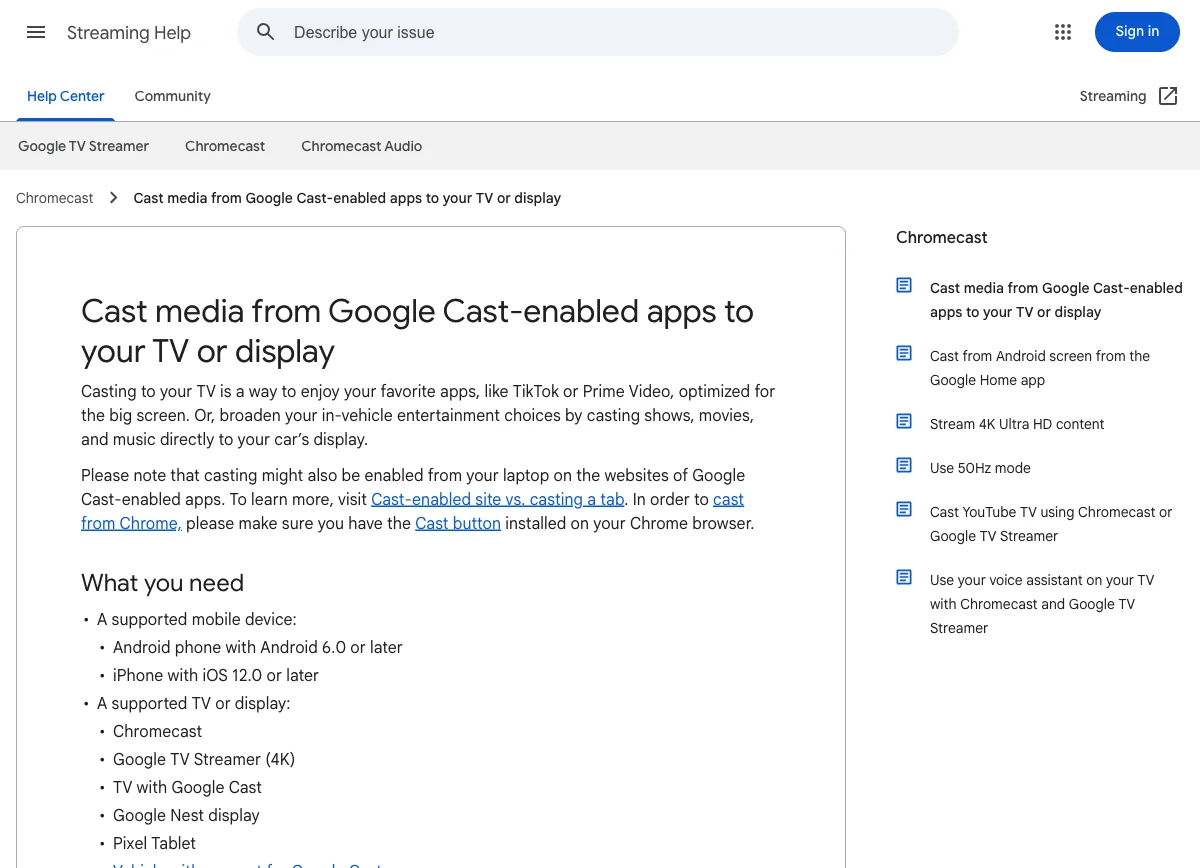Click TV with Google Cast list item

pos(187,787)
